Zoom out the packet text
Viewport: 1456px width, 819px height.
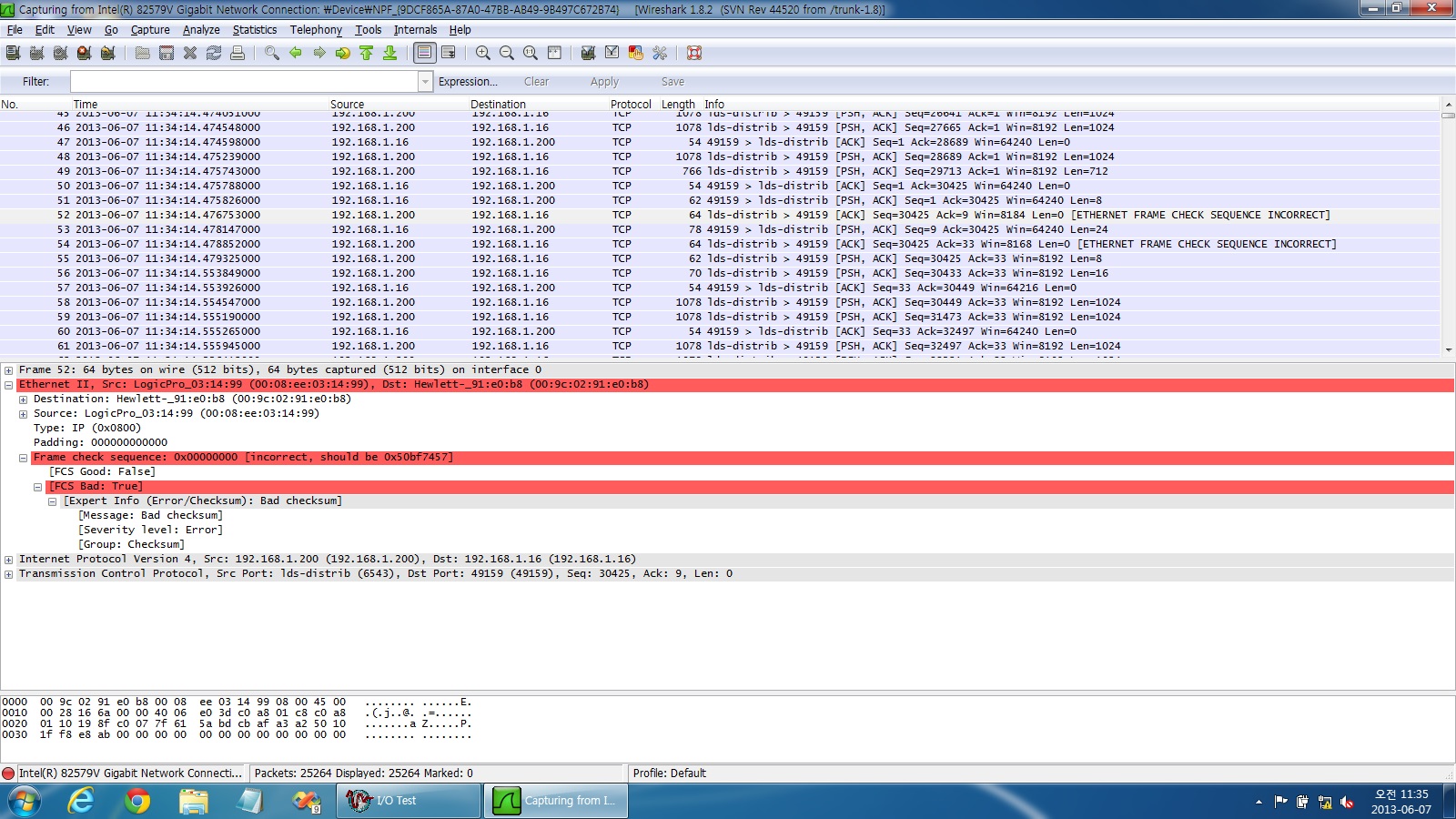tap(507, 53)
